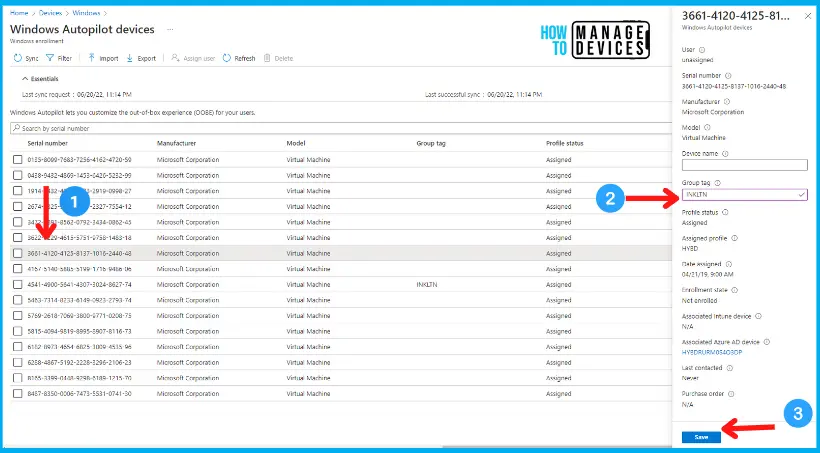Click the Assign user toolbar button
Screen dimensions: 820x453
point(193,58)
